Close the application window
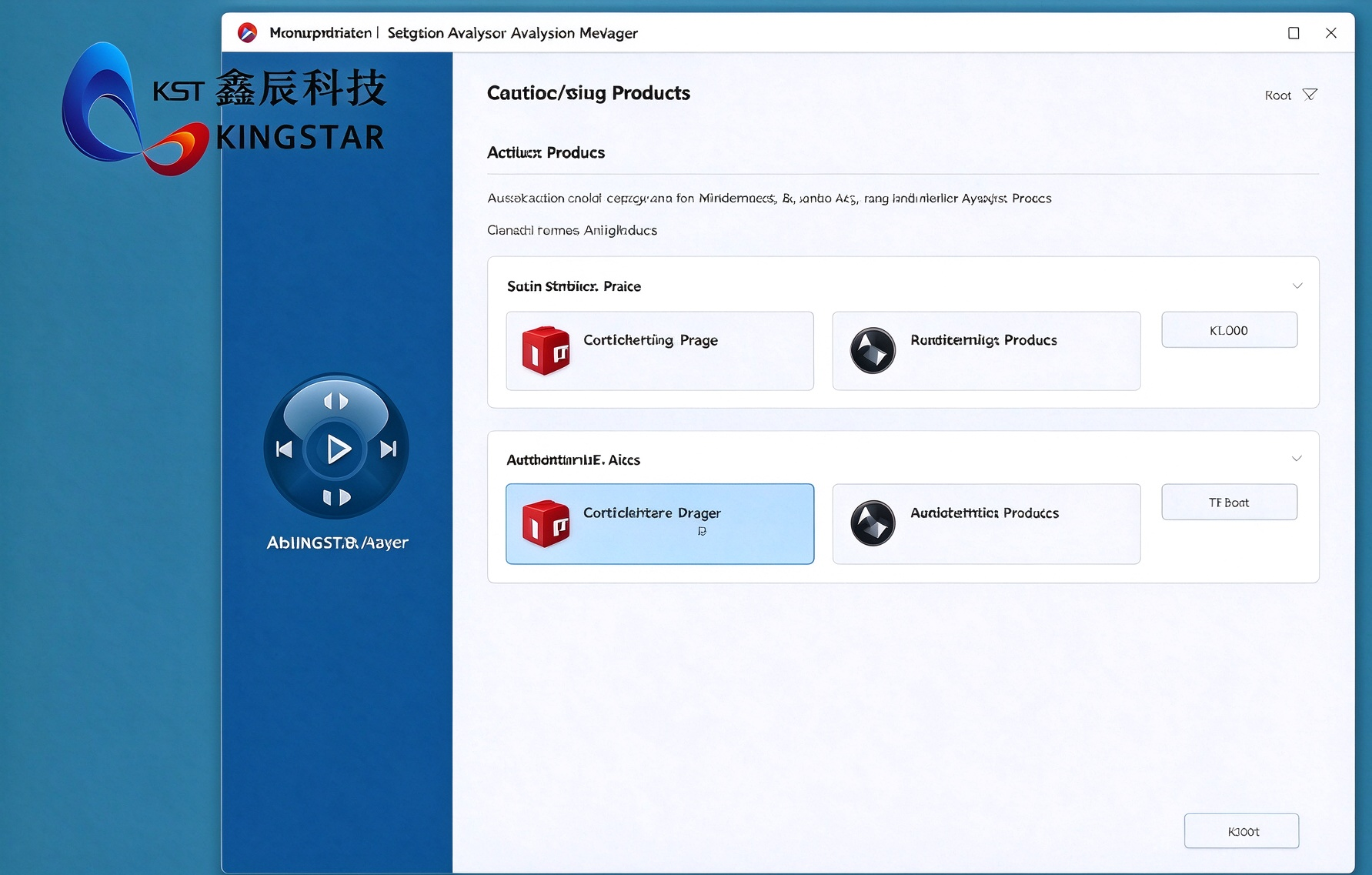Image resolution: width=1372 pixels, height=875 pixels. 1330,33
